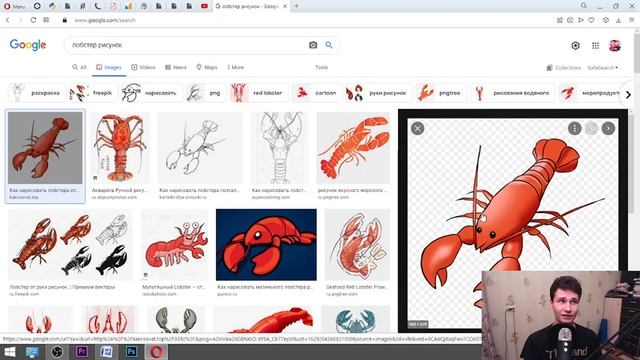Open the selected kaknisovat lobster thumbnail

tap(45, 148)
